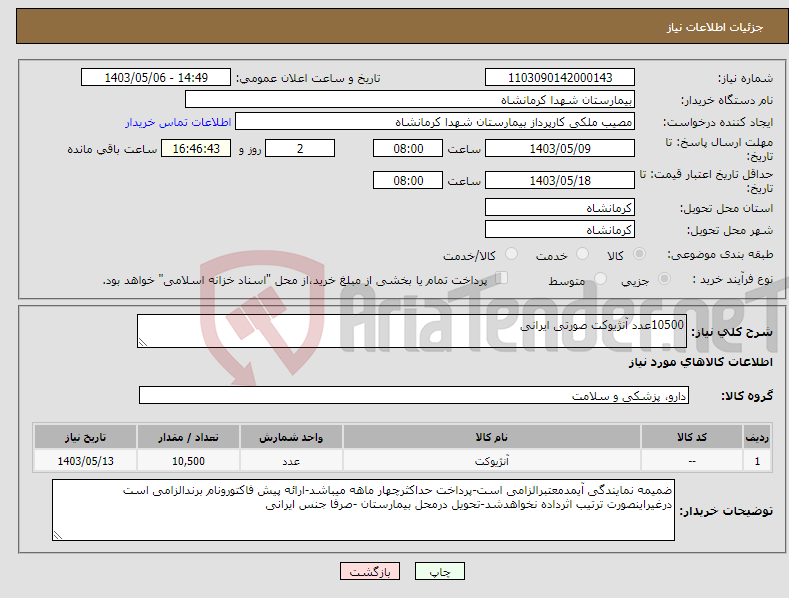
Task: Open buyer contact info link
Action: pos(178,122)
